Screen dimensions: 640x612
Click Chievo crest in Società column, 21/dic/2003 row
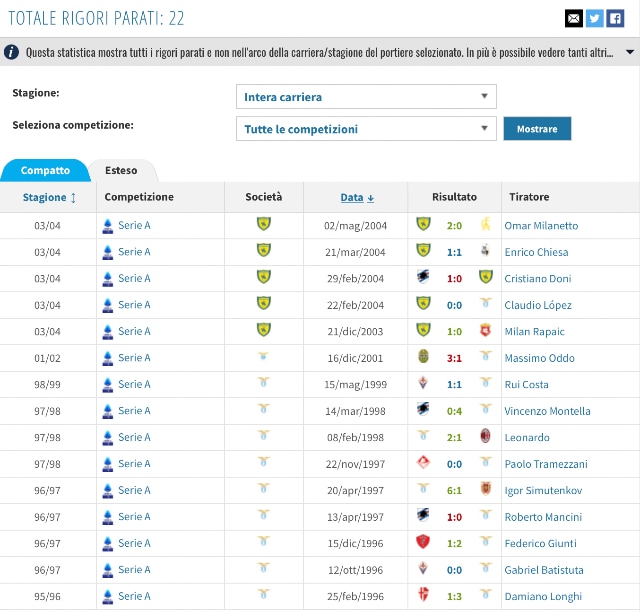[264, 329]
